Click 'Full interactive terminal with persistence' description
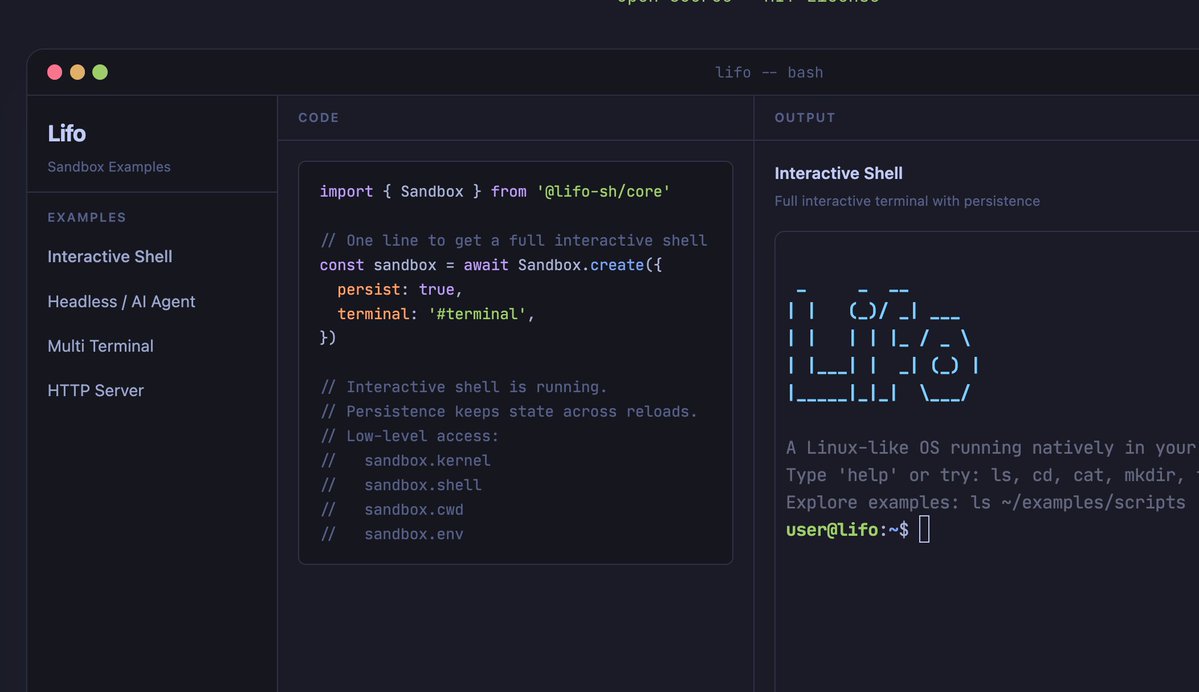This screenshot has height=692, width=1199. tap(907, 201)
